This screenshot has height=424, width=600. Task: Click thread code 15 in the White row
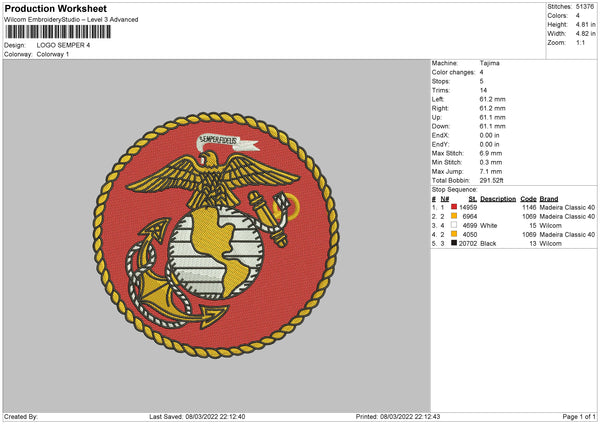click(533, 226)
